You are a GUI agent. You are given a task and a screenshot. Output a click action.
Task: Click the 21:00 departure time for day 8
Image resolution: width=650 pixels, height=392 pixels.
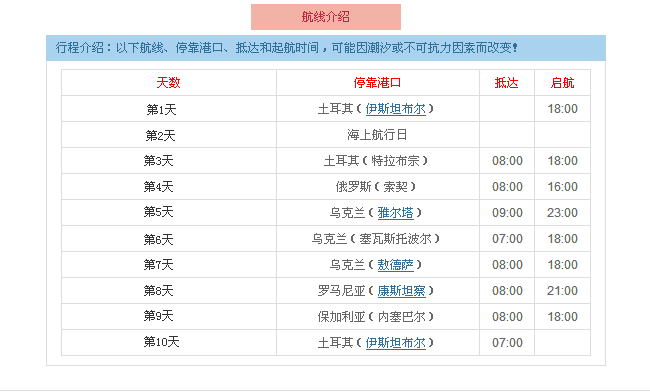[x=563, y=290]
